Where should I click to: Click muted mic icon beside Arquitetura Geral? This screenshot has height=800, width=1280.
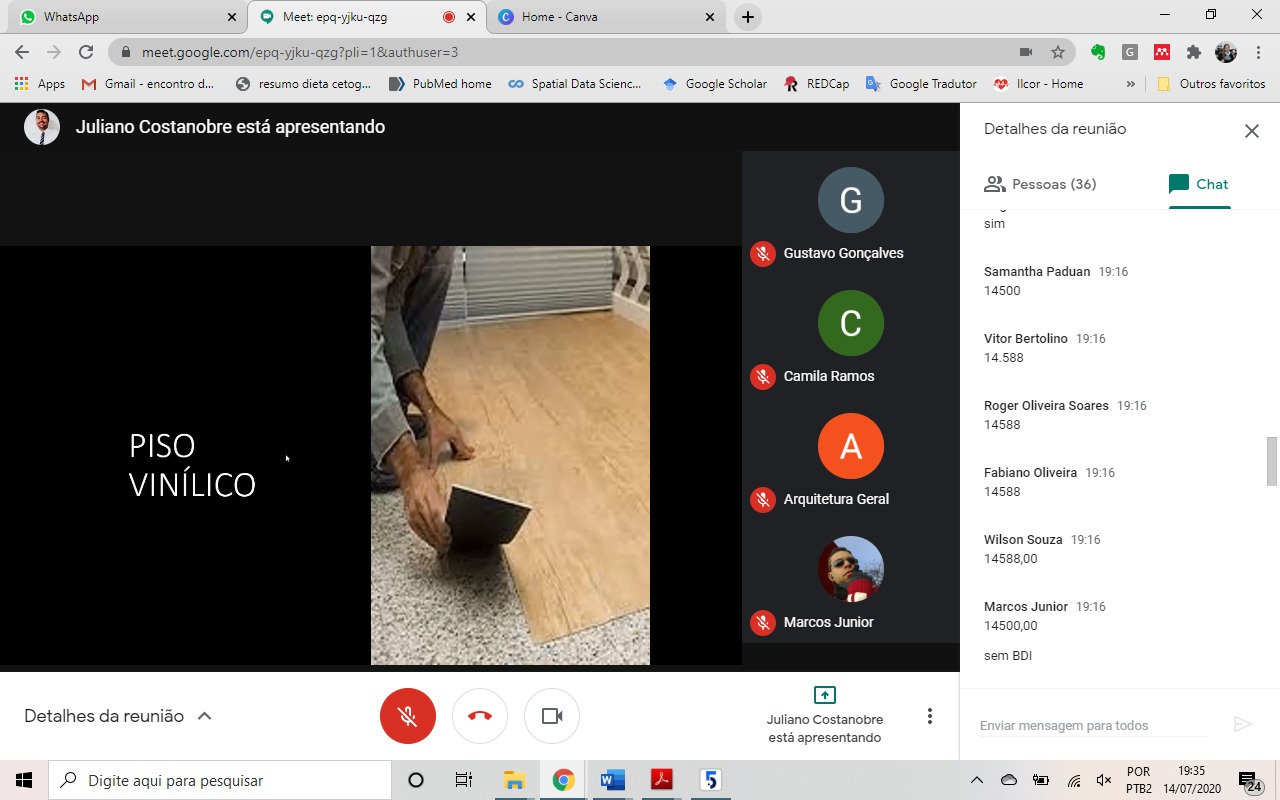tap(763, 500)
